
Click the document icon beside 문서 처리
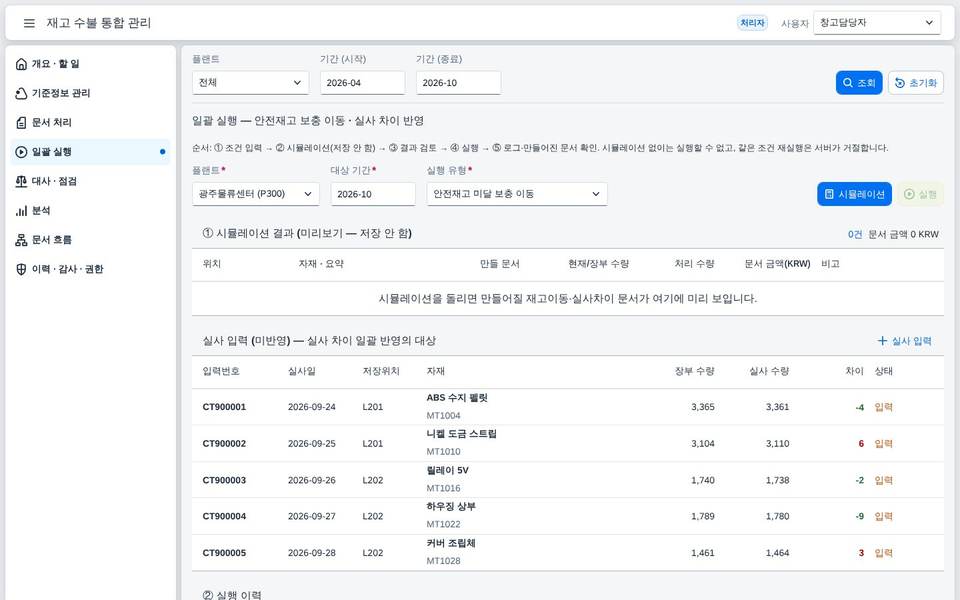tap(21, 122)
